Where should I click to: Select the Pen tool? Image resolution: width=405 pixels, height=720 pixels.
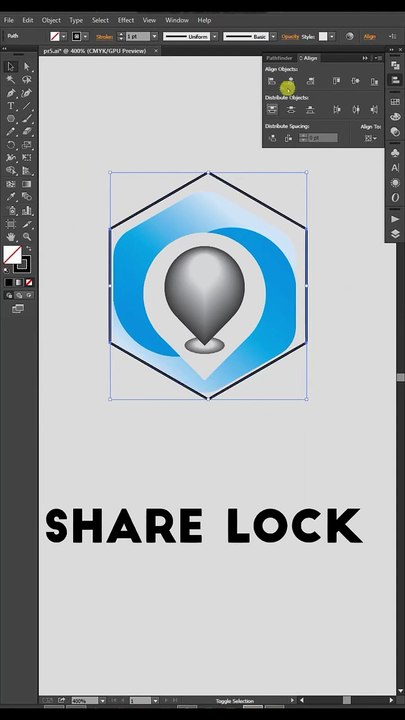tap(11, 93)
